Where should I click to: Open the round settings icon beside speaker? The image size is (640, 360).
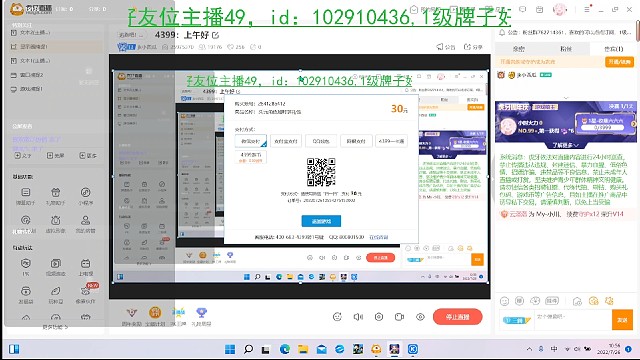click(379, 317)
